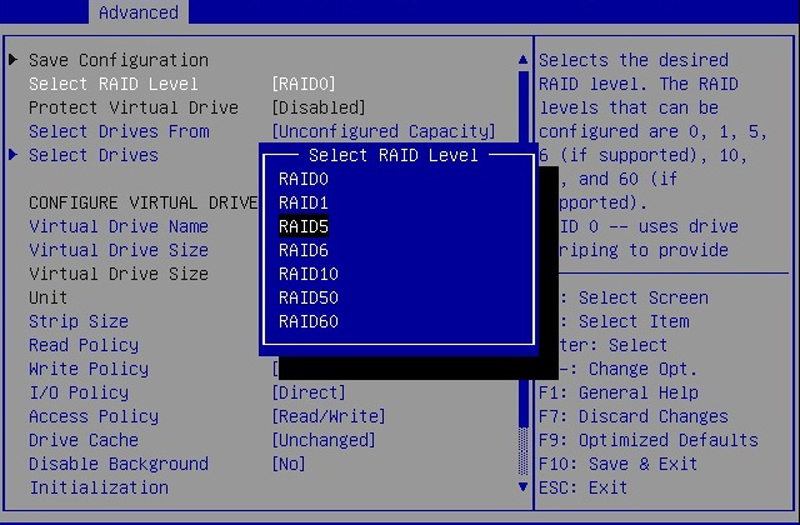Viewport: 800px width, 525px height.
Task: Open the I/O Policy Direct option
Action: click(309, 392)
